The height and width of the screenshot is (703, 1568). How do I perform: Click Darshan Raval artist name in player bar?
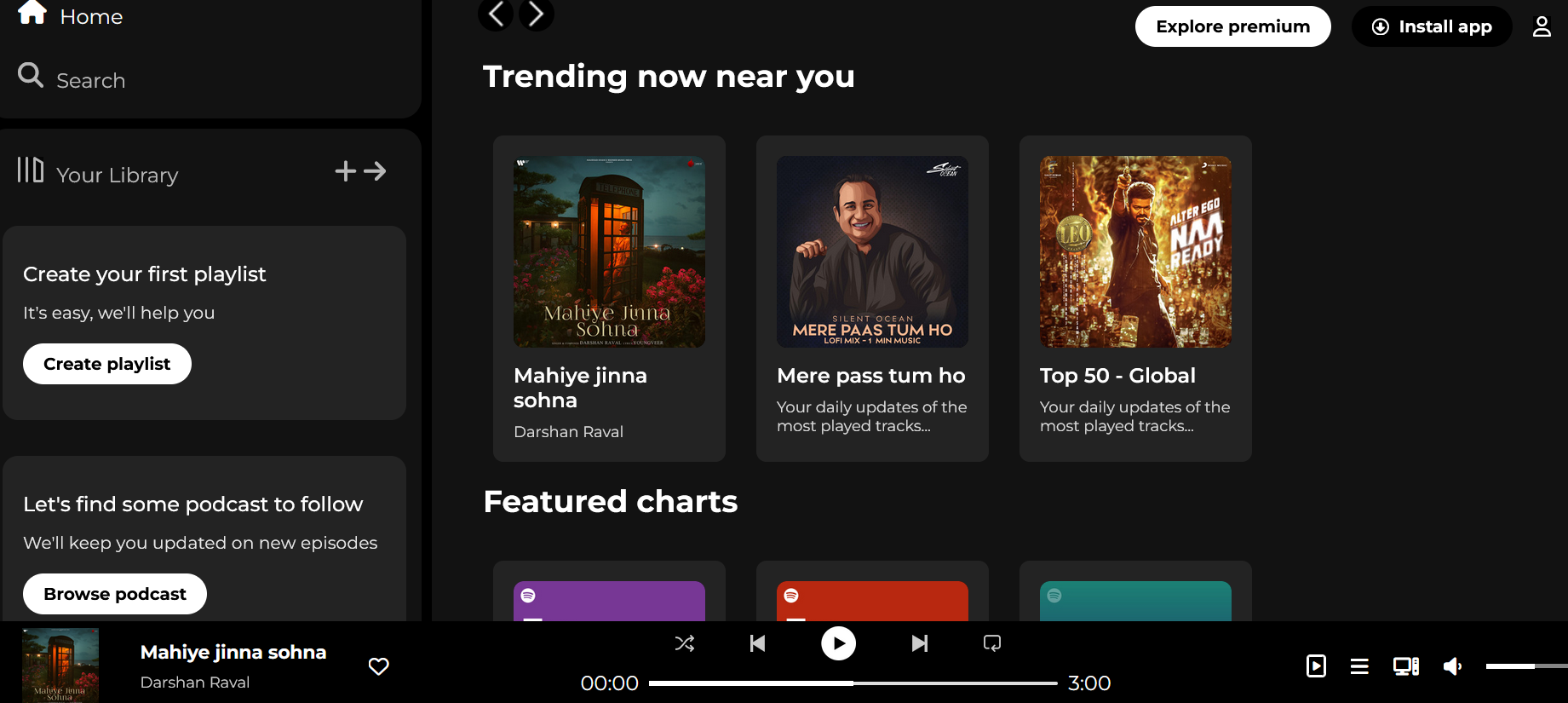[195, 683]
